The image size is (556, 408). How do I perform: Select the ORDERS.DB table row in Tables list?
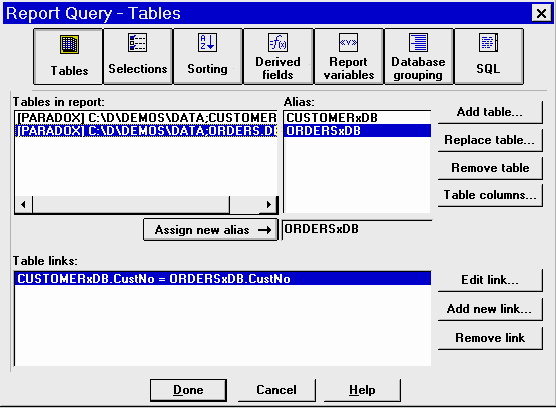(x=146, y=130)
